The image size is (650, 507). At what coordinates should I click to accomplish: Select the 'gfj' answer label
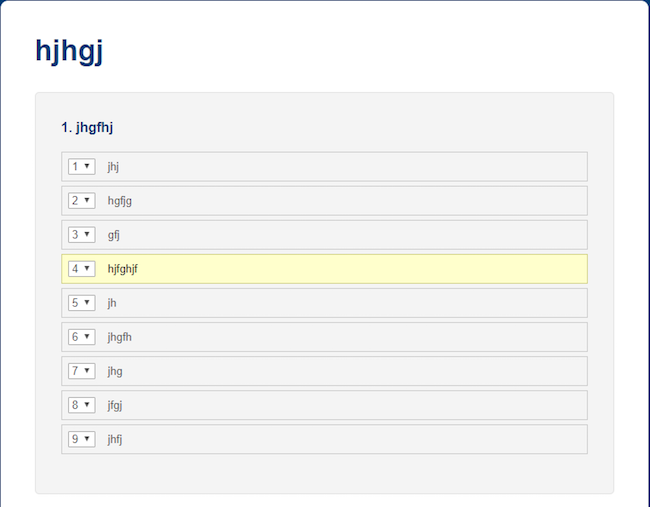pos(114,235)
